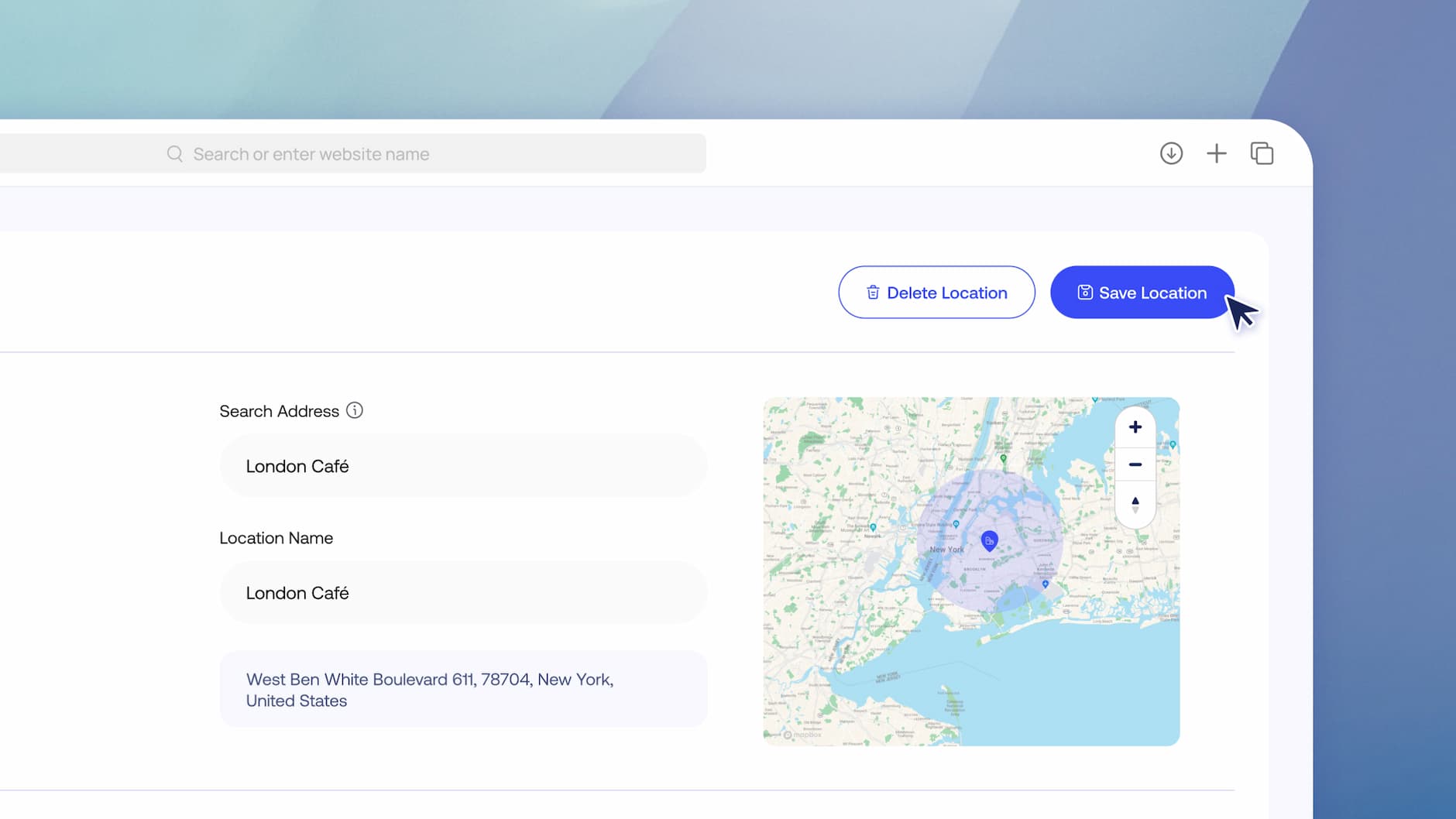Zoom in on the map
This screenshot has width=1456, height=819.
click(x=1135, y=427)
